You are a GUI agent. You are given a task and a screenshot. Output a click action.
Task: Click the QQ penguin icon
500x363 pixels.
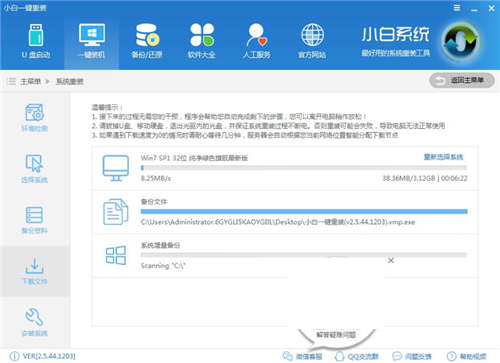click(339, 356)
